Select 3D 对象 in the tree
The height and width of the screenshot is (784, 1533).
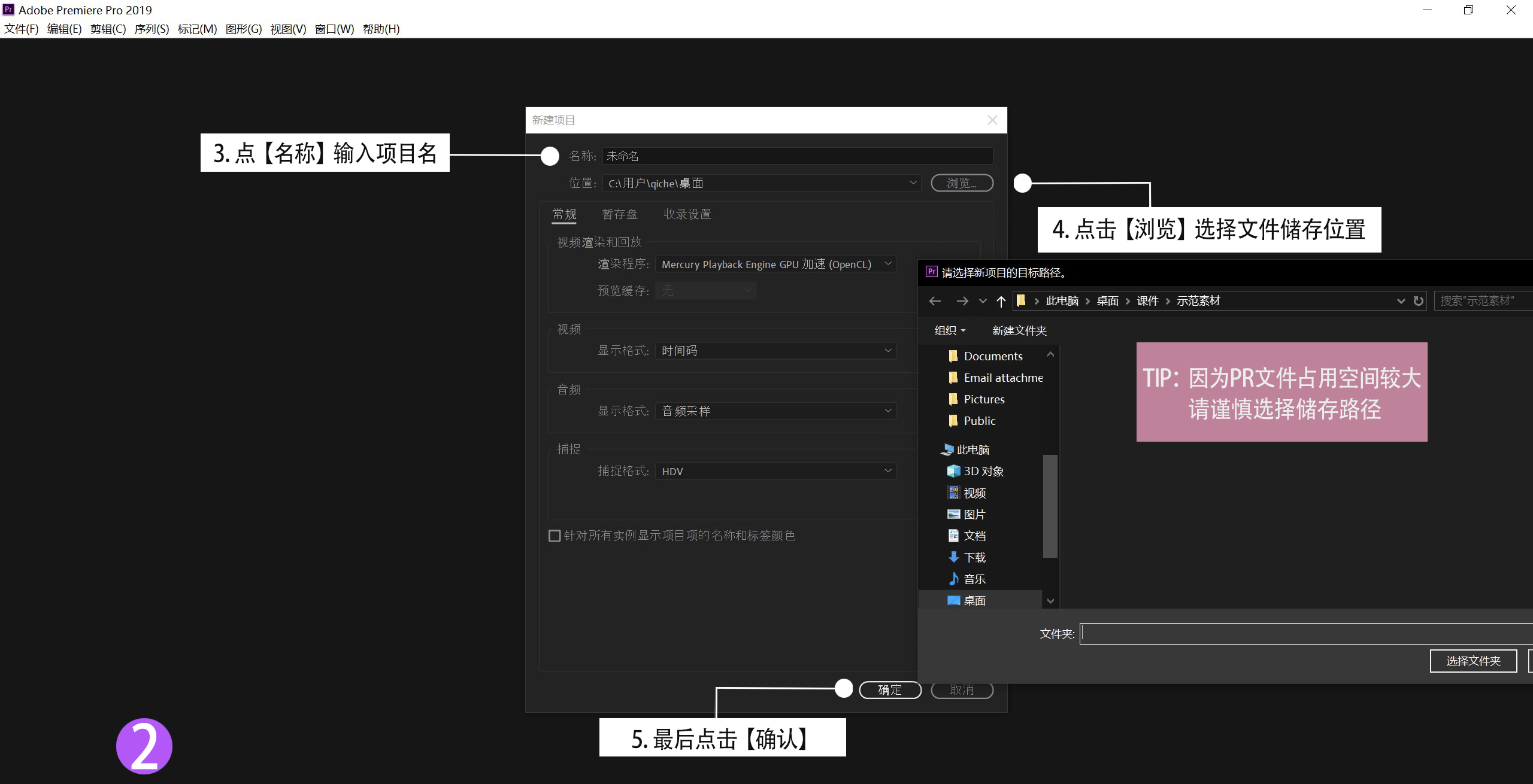pos(975,471)
